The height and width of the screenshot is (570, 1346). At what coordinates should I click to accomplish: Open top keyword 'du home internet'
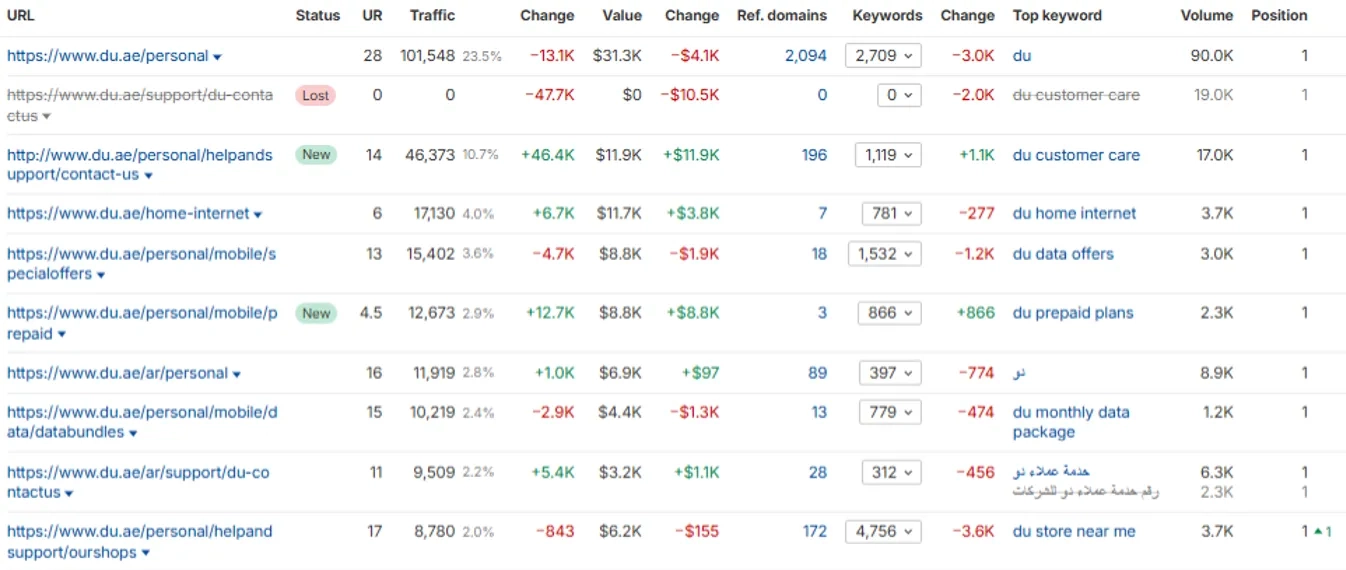coord(1075,213)
